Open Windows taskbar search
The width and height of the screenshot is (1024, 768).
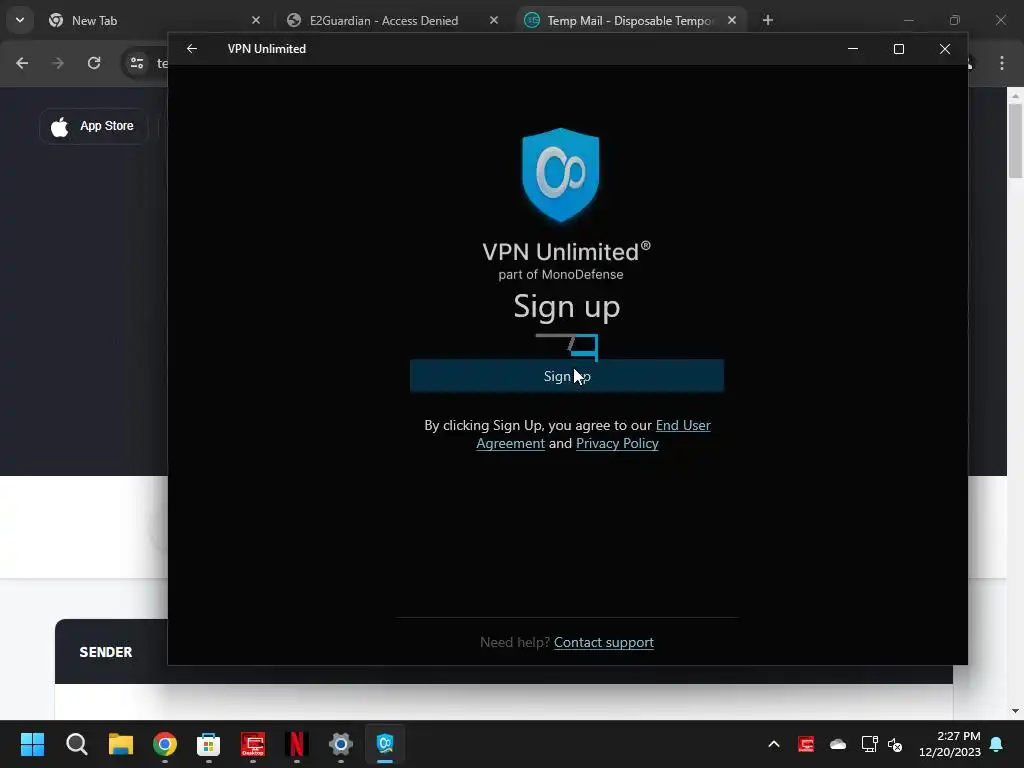coord(76,744)
